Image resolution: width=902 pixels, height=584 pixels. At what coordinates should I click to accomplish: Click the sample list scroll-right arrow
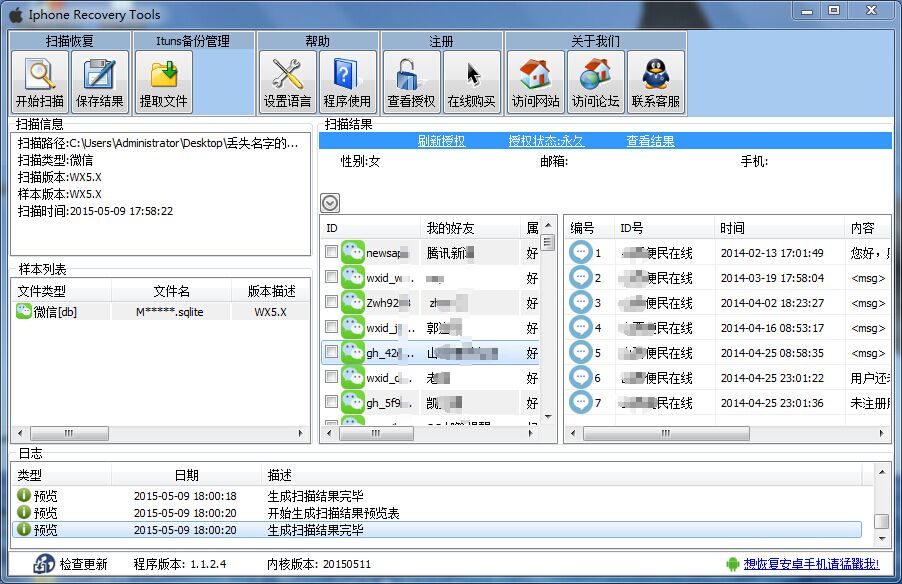(300, 433)
